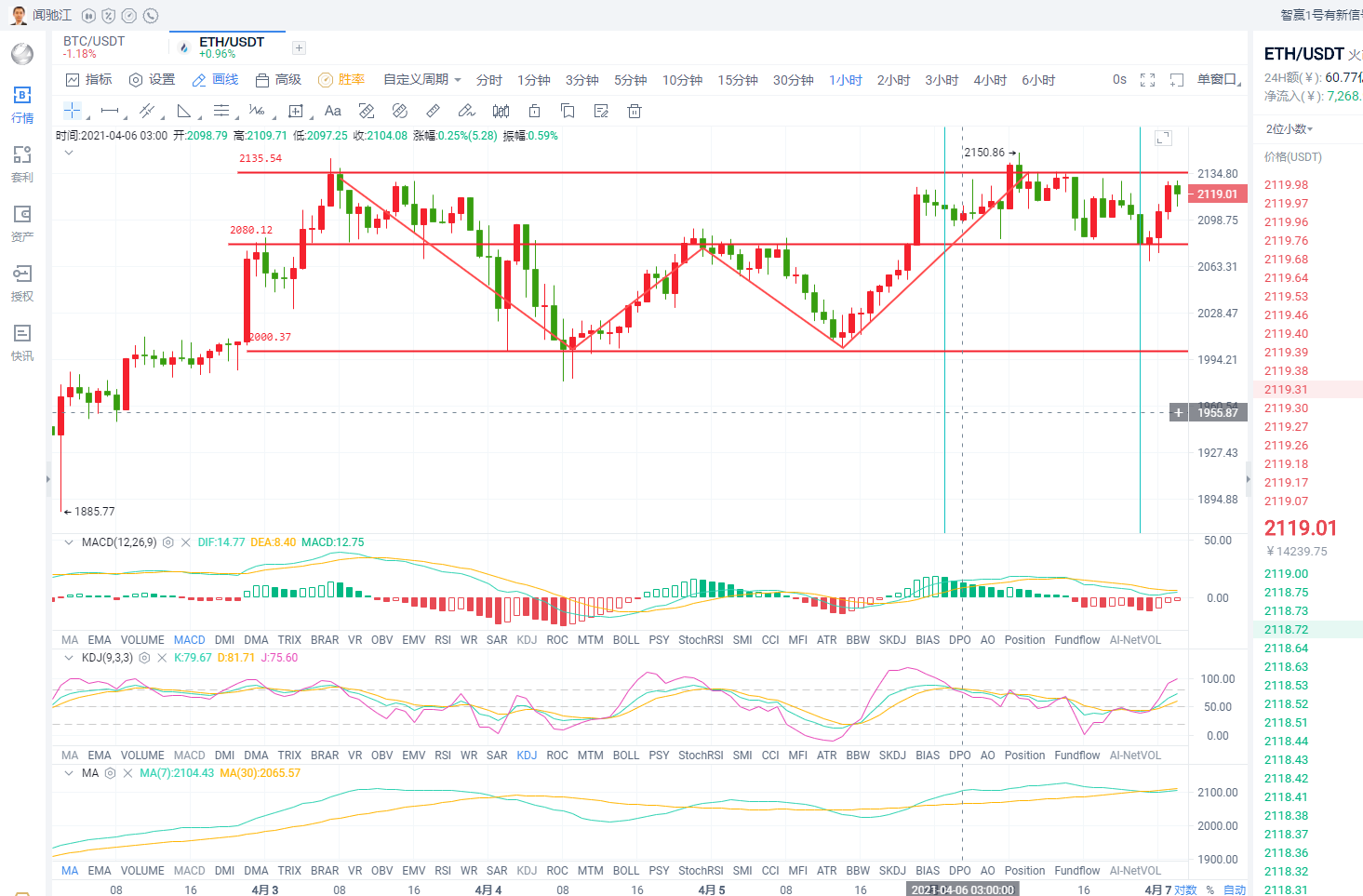1363x896 pixels.
Task: Choose the text annotation (Aa) tool
Action: point(332,111)
